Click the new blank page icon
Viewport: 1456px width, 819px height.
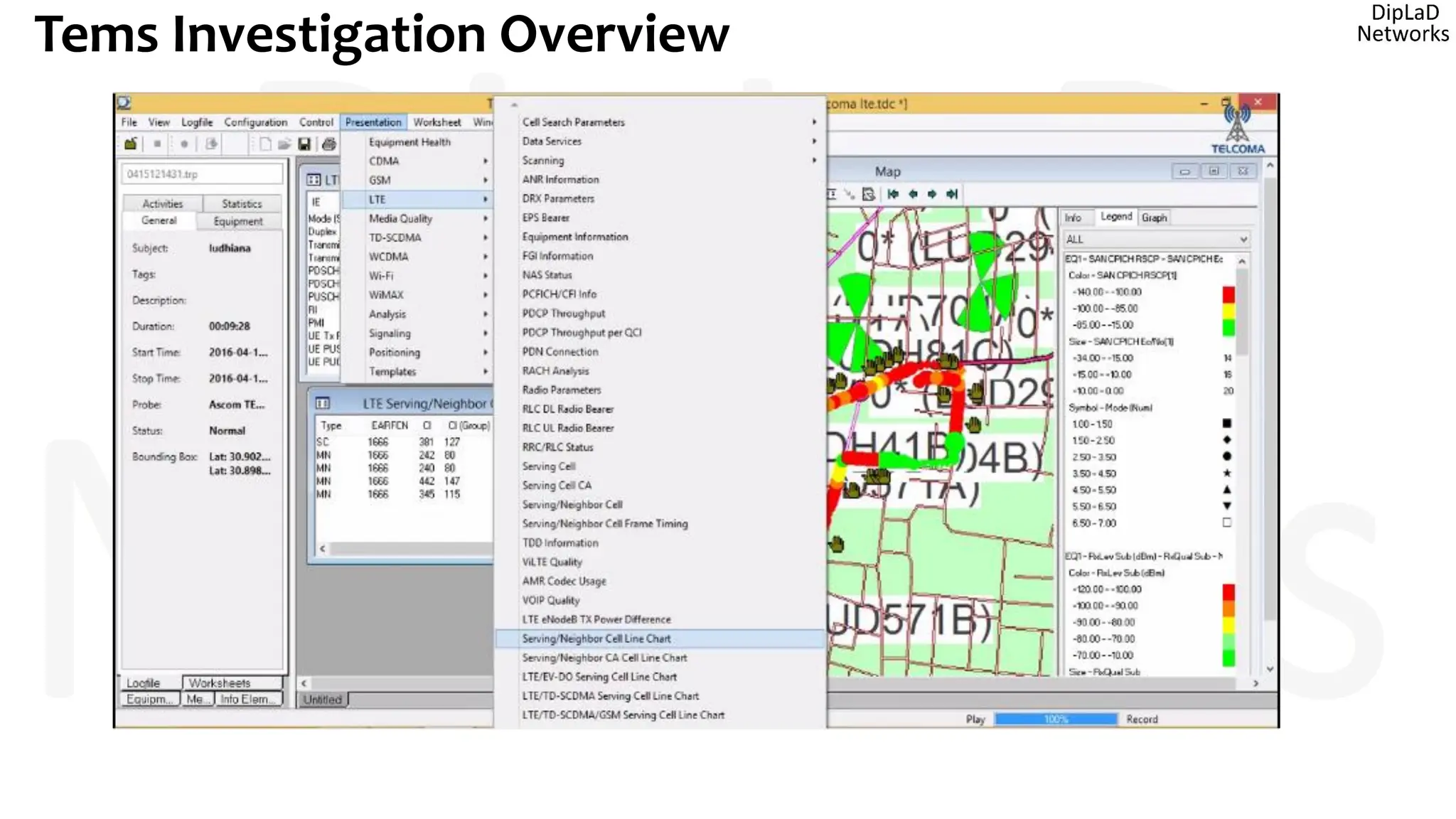pyautogui.click(x=264, y=144)
